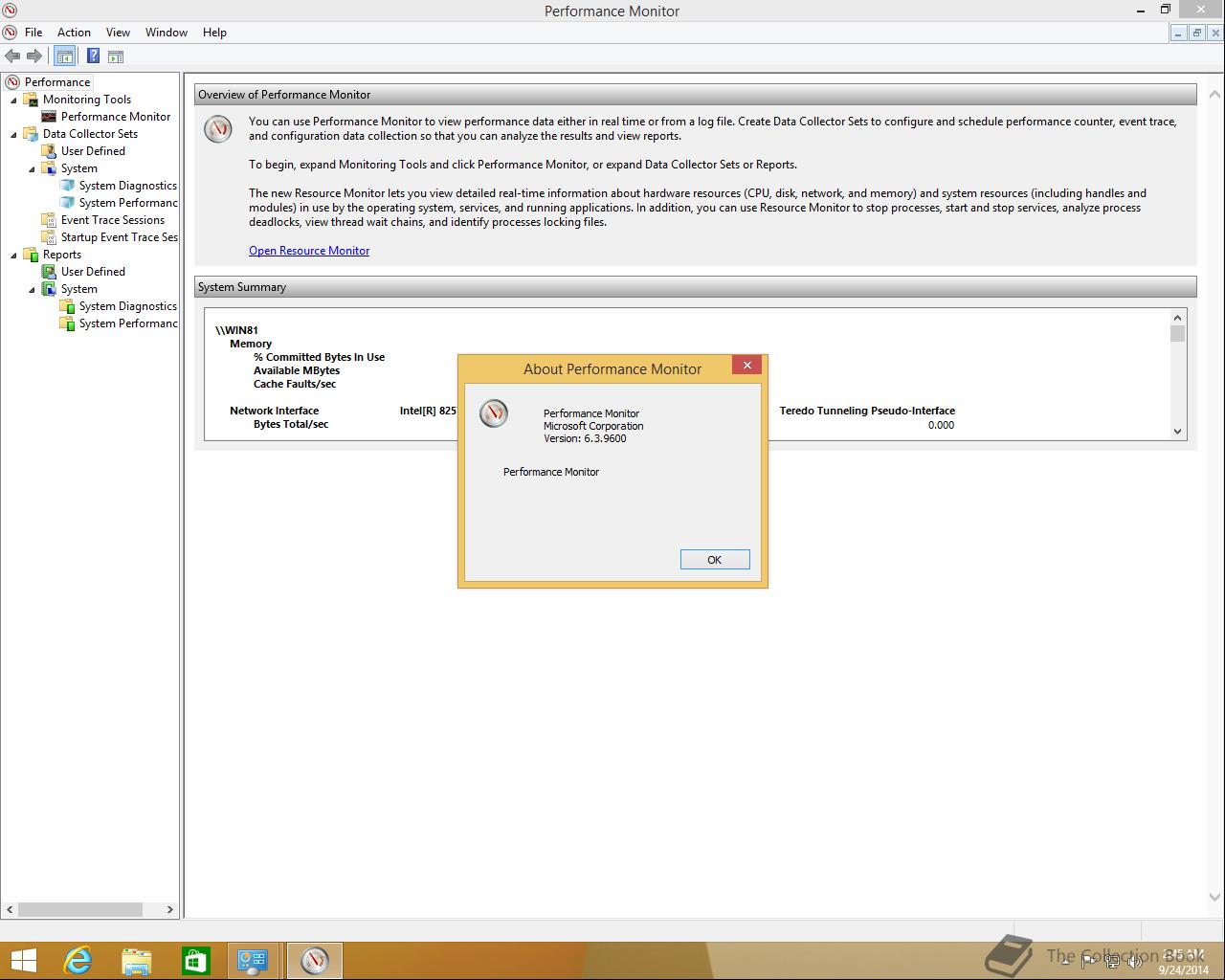Minimize the inner MMC child window
Image resolution: width=1225 pixels, height=980 pixels.
click(1179, 33)
